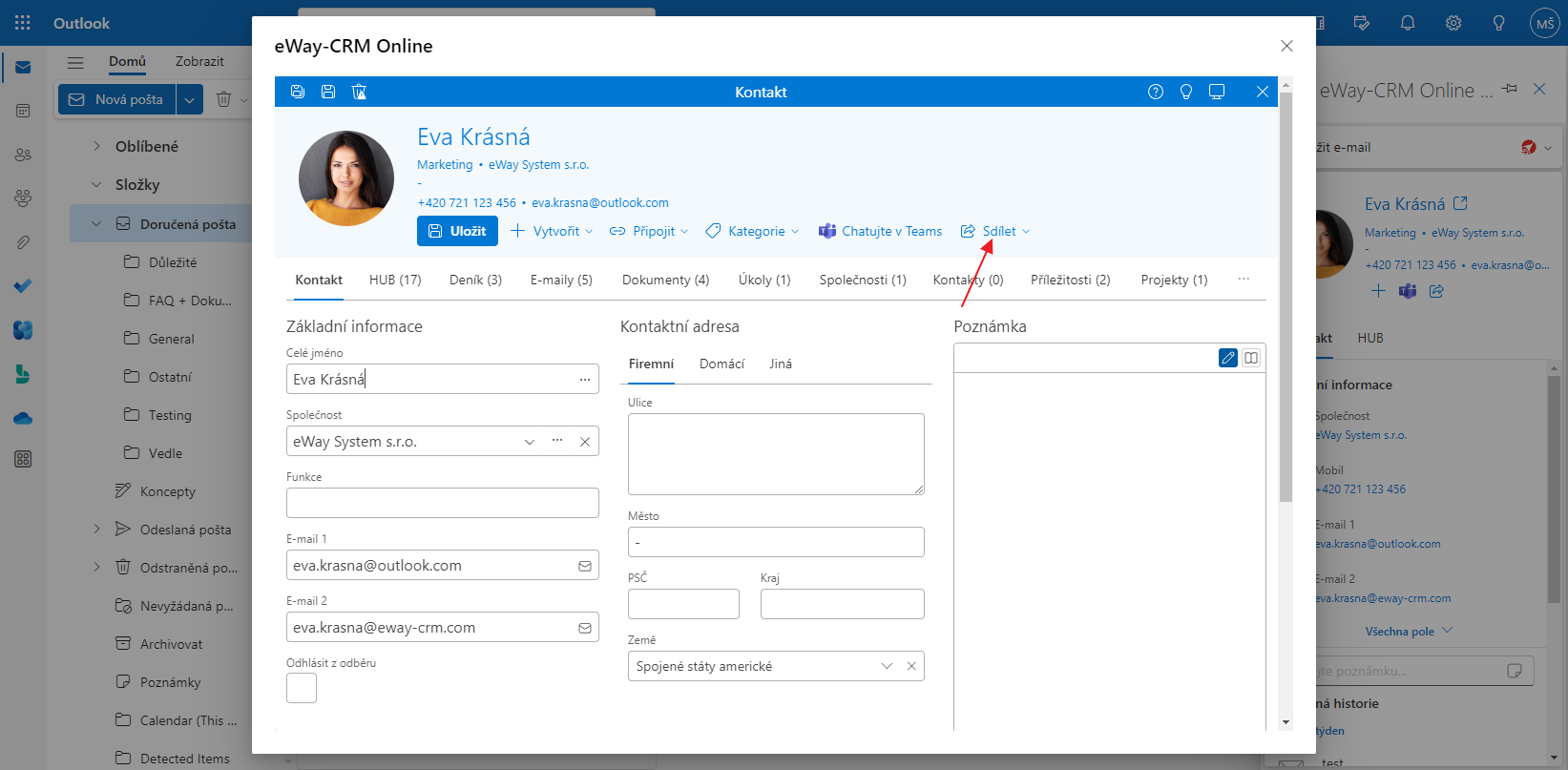1568x770 pixels.
Task: Click the hamburger menu in Outlook
Action: [75, 62]
